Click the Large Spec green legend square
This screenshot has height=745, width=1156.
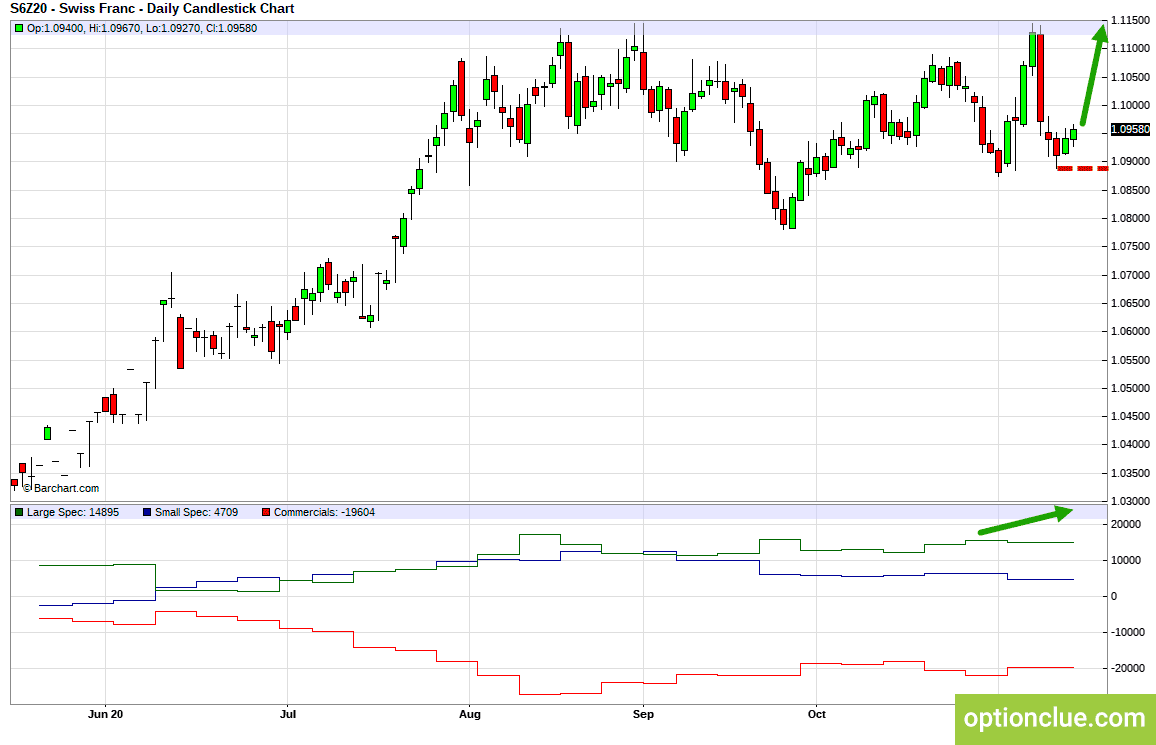click(19, 512)
